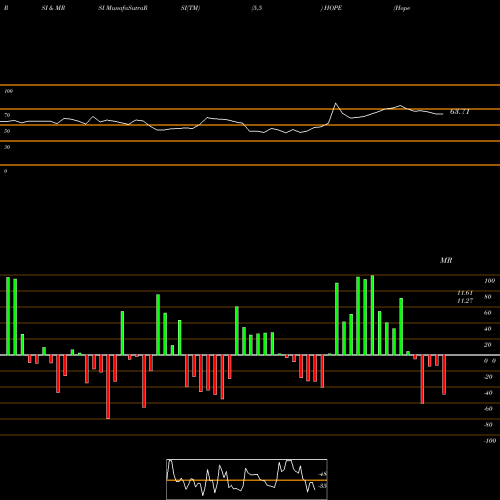Click the 0 label below RSI chart
500x500 pixels.
tap(5, 171)
